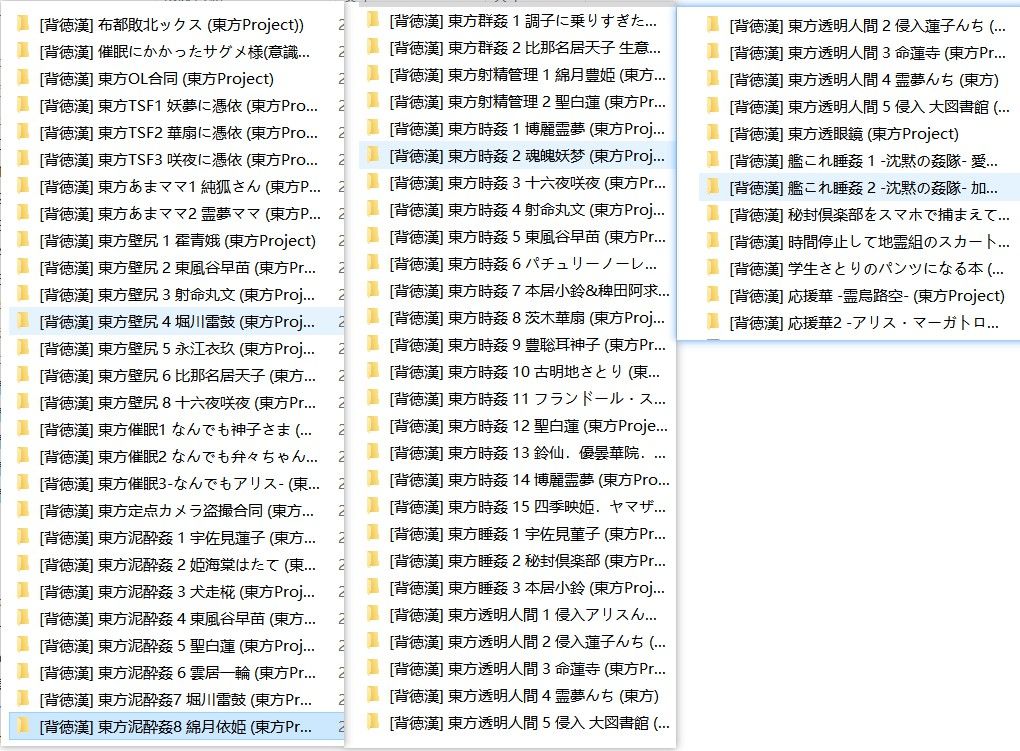Screen dimensions: 1020x751
Task: Click the 東方TSF3 咲夜に憑依 entry
Action: (x=178, y=159)
